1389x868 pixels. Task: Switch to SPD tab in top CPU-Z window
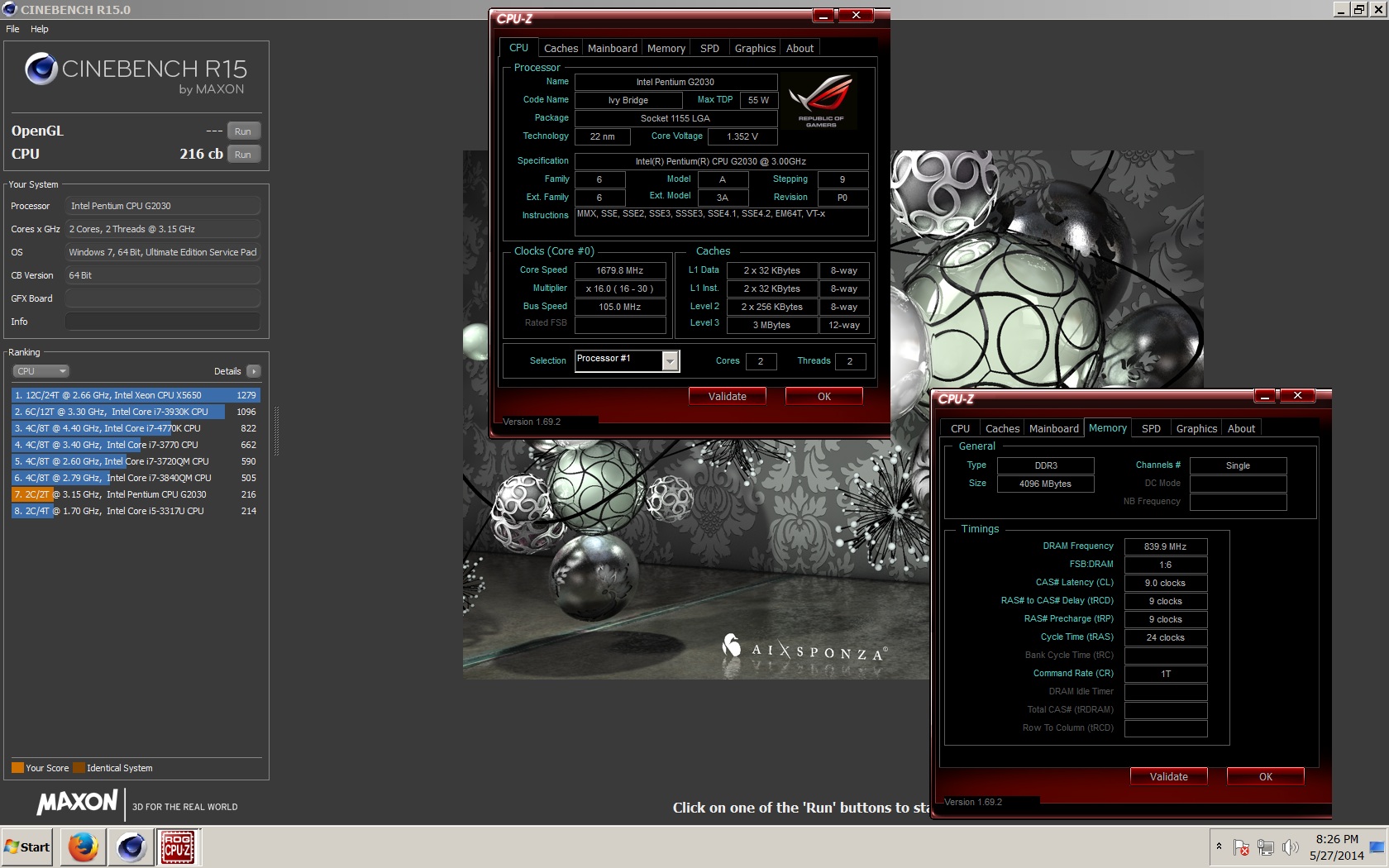point(709,49)
